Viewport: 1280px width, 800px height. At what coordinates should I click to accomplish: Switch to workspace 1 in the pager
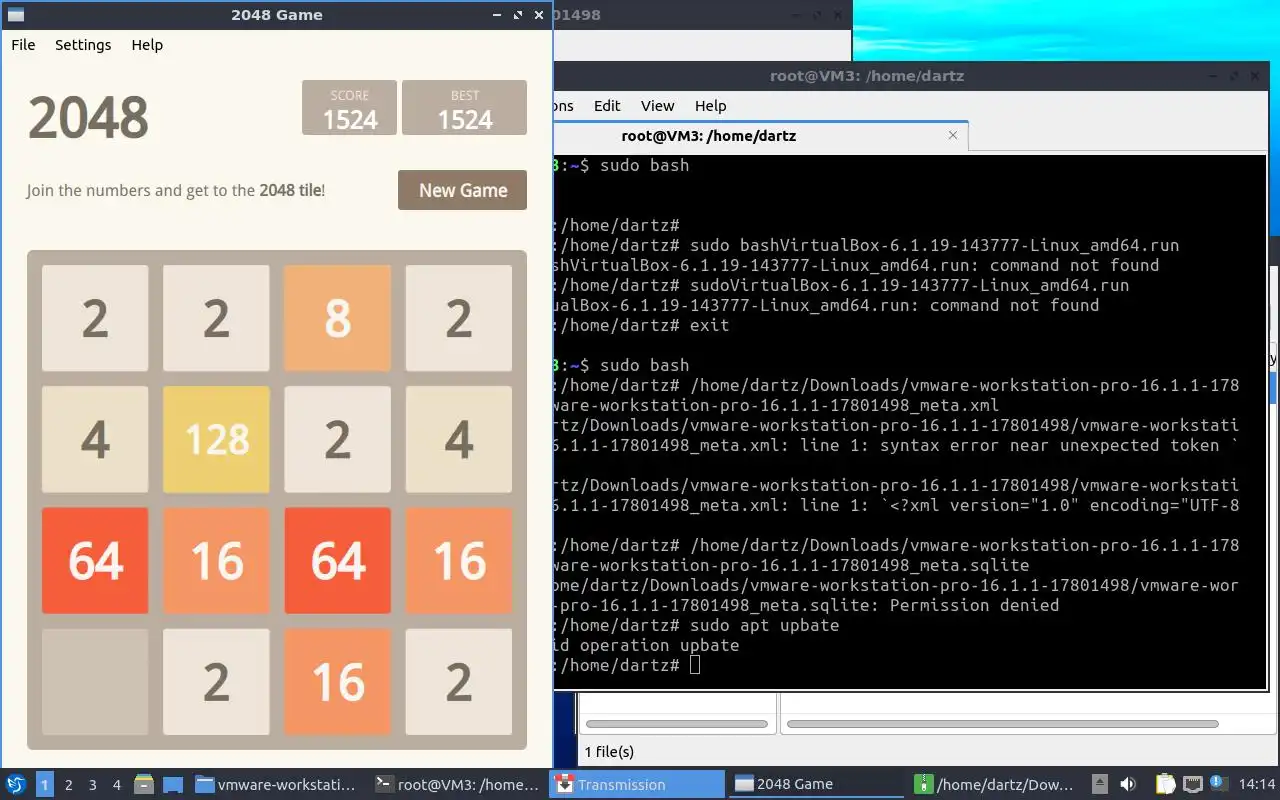pyautogui.click(x=45, y=785)
